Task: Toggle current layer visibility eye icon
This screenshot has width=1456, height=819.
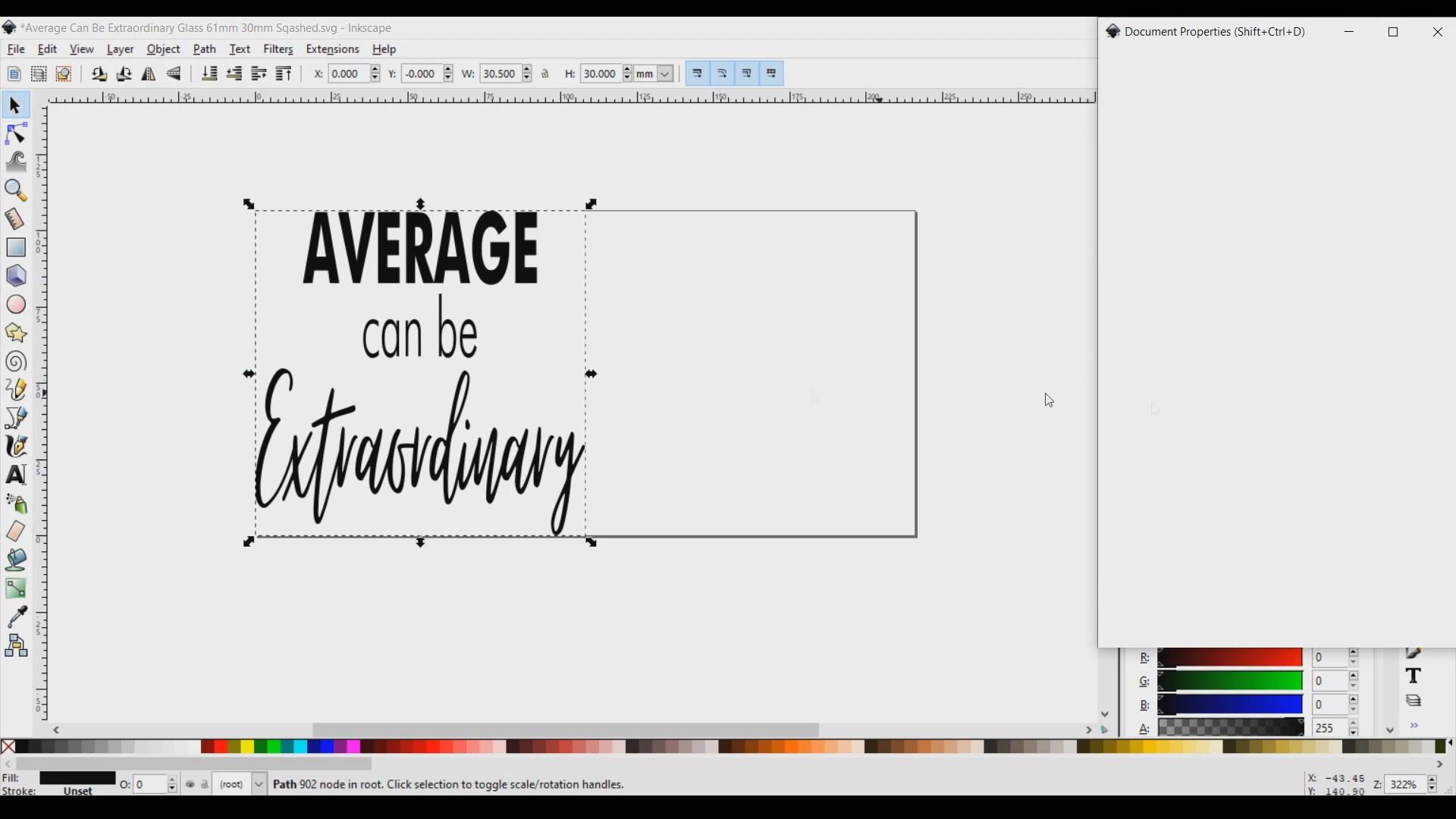Action: [x=190, y=786]
